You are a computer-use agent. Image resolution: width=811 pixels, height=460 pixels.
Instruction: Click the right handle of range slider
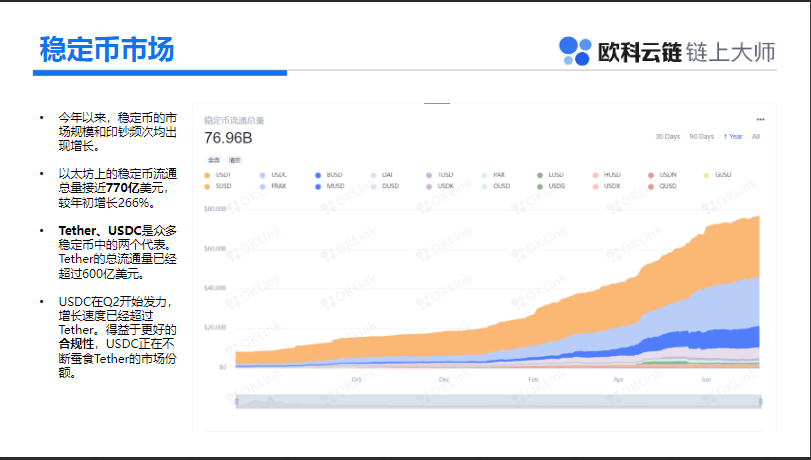coord(760,401)
